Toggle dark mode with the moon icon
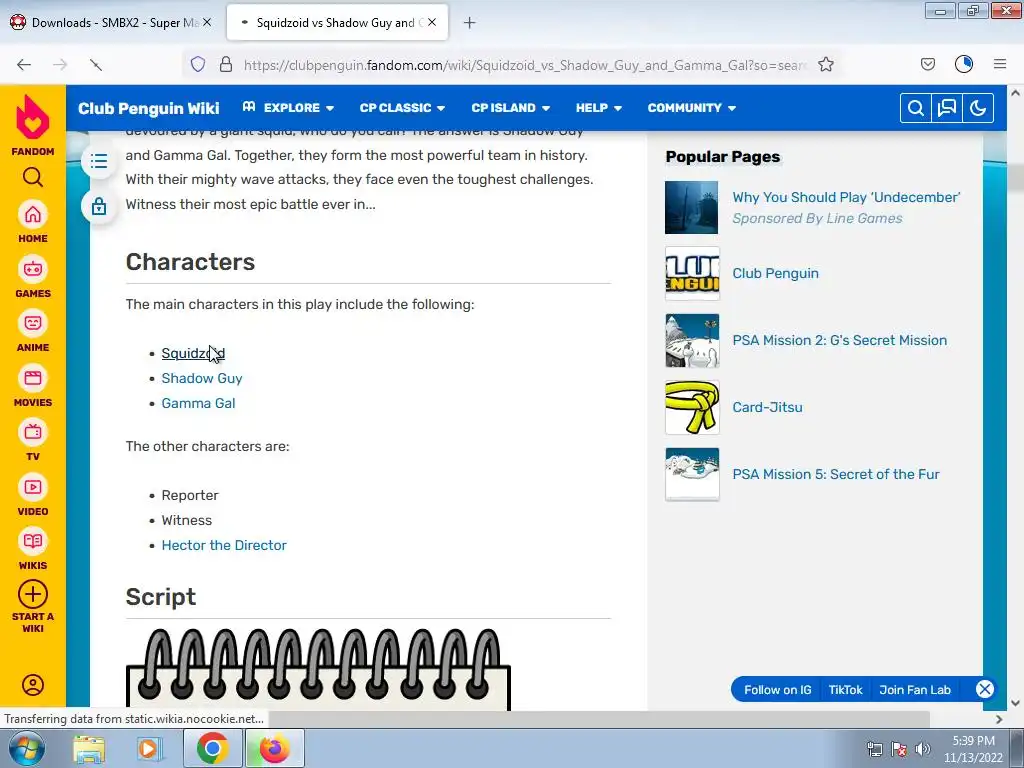The width and height of the screenshot is (1024, 768). click(978, 108)
